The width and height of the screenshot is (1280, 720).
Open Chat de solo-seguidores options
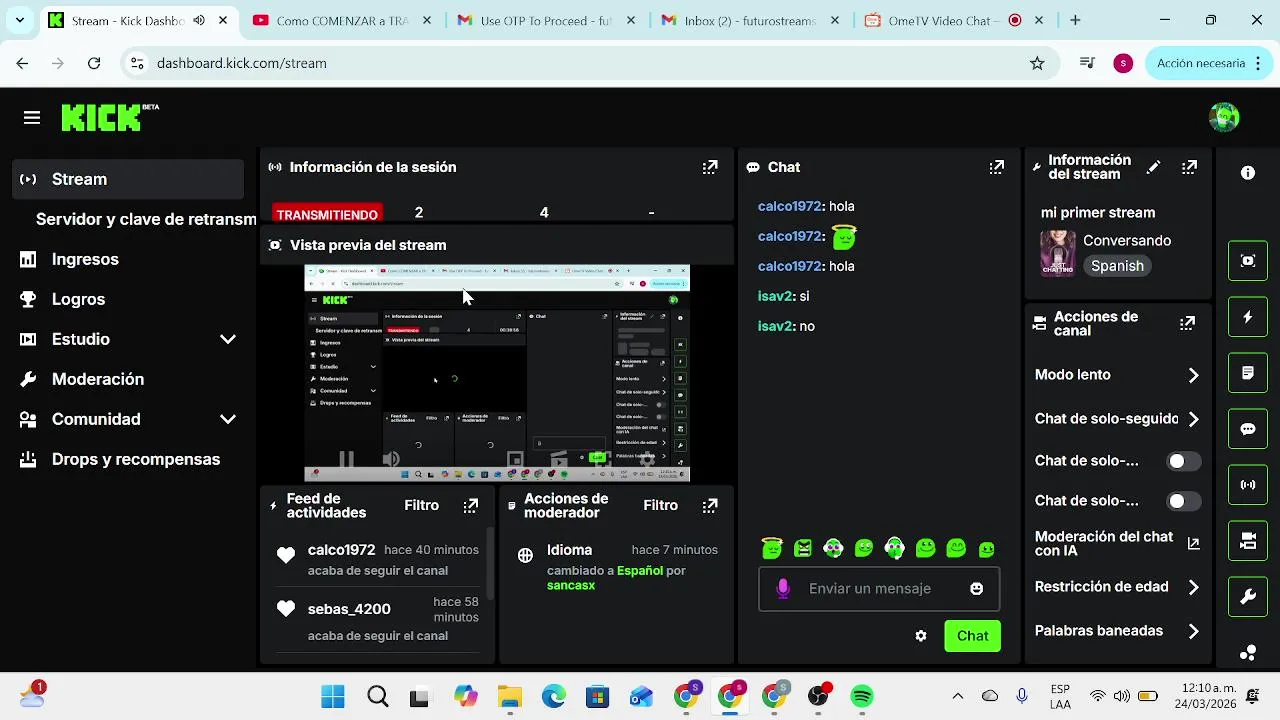coord(1117,419)
